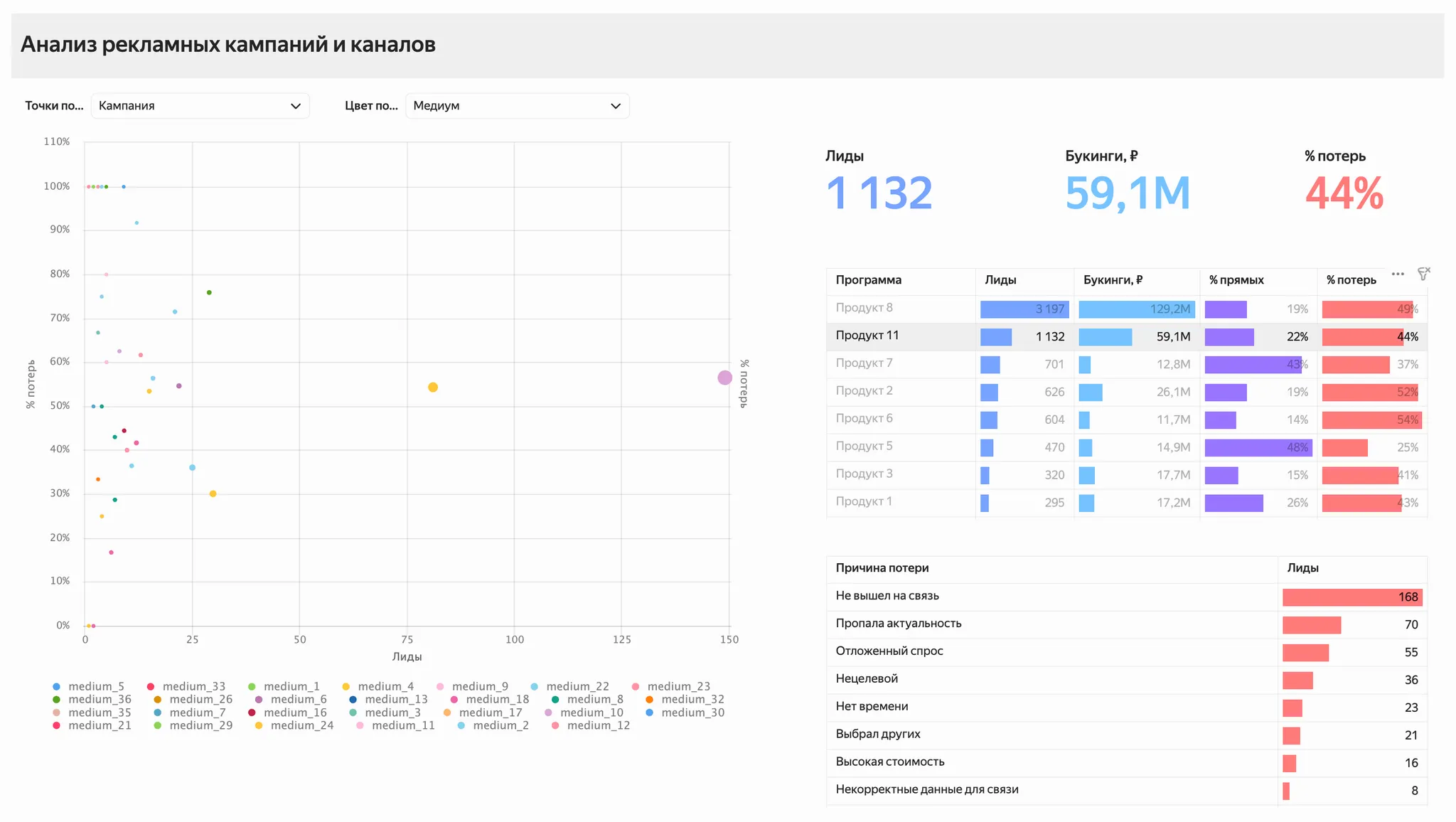The height and width of the screenshot is (822, 1456).
Task: Toggle medium_5 legend marker
Action: click(x=57, y=687)
